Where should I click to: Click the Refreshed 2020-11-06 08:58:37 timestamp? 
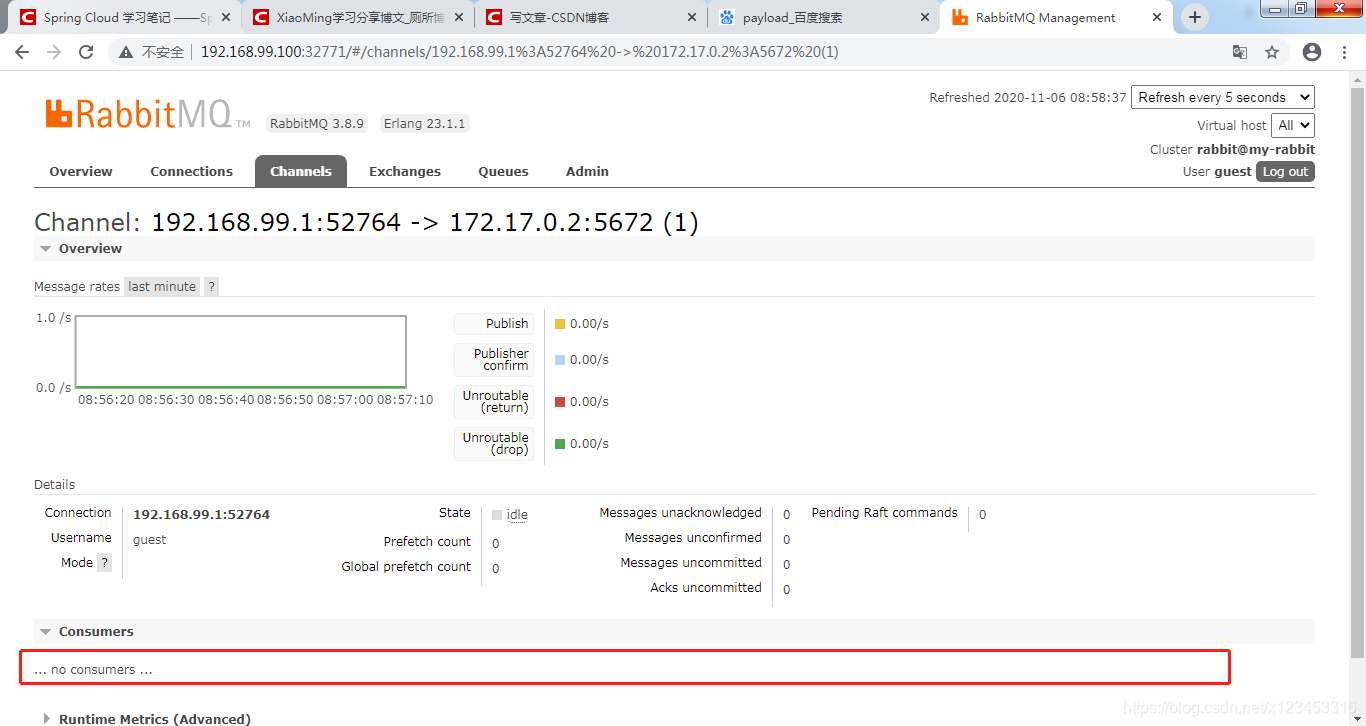1028,97
